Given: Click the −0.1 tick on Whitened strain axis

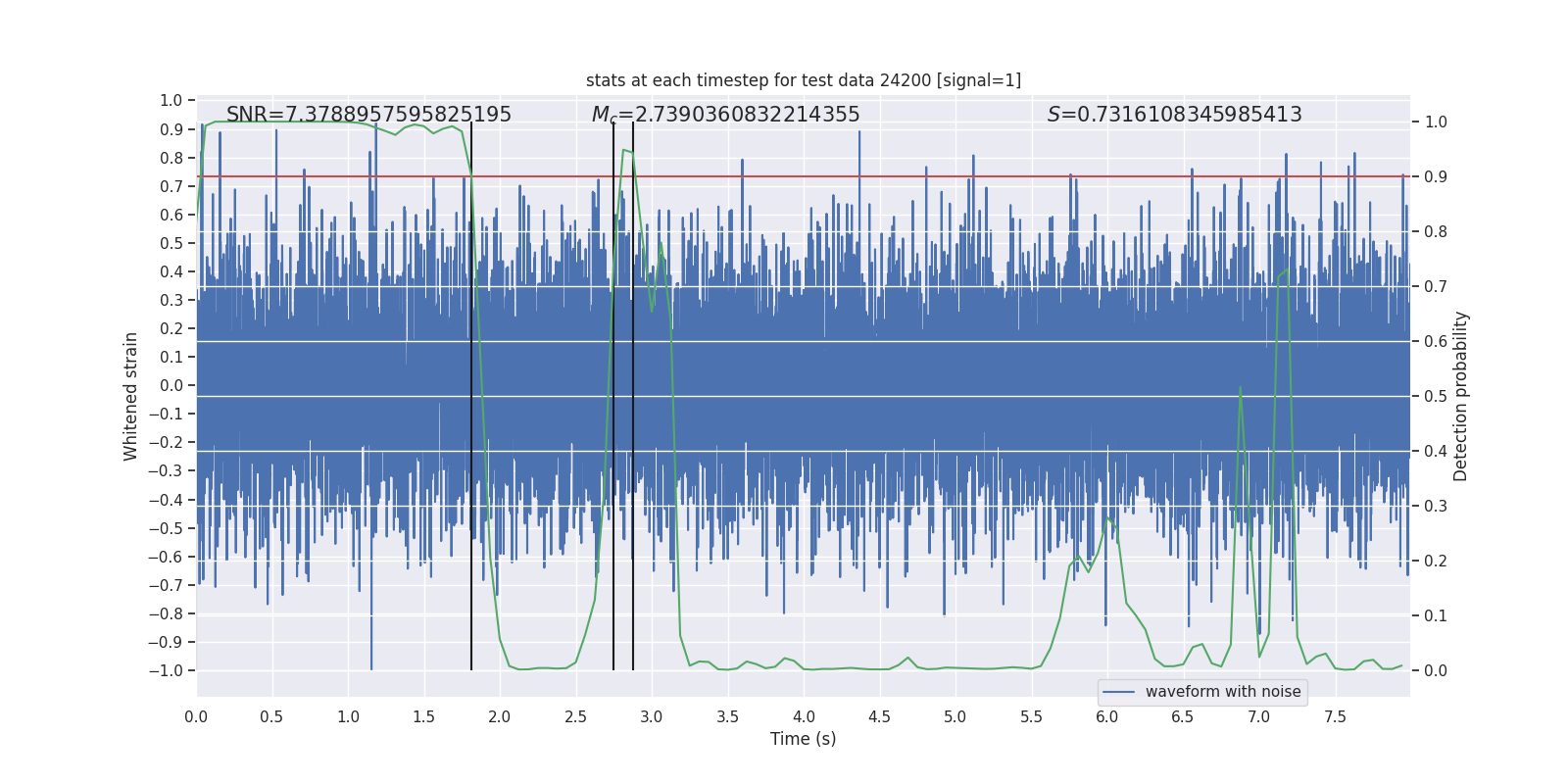Looking at the screenshot, I should click(166, 415).
